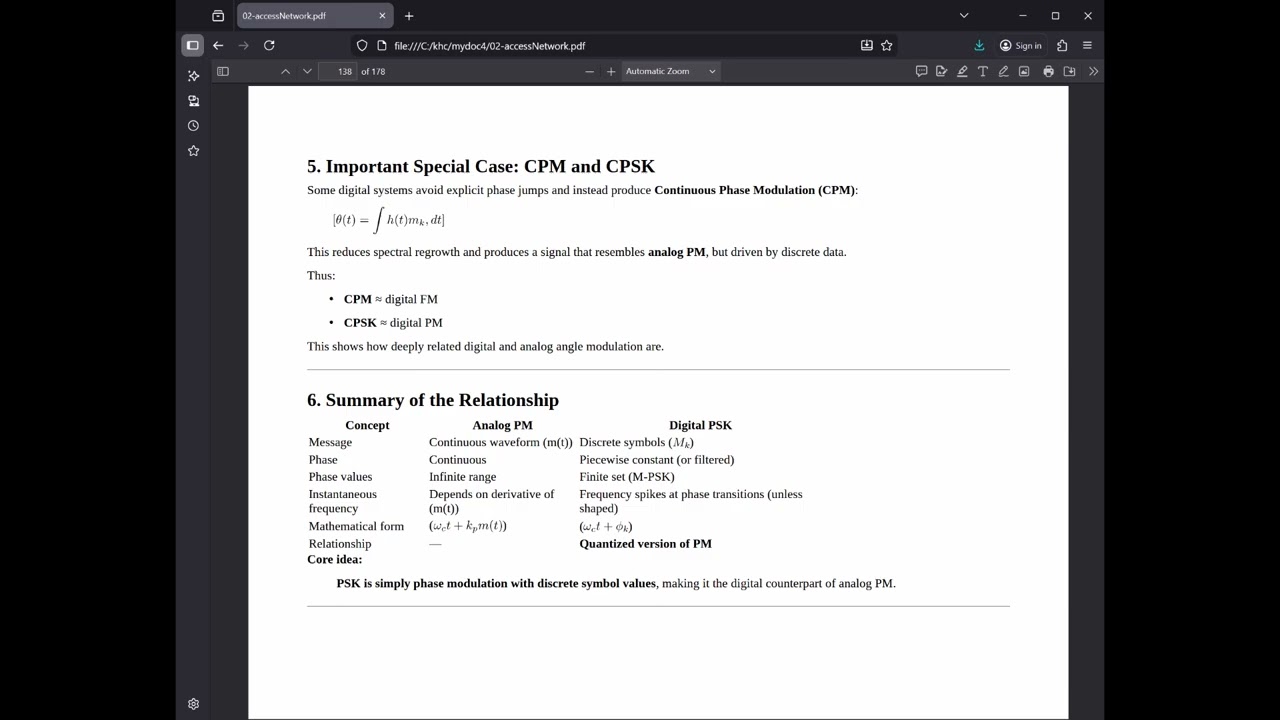Select the PDF comment annotation tool

click(x=921, y=71)
